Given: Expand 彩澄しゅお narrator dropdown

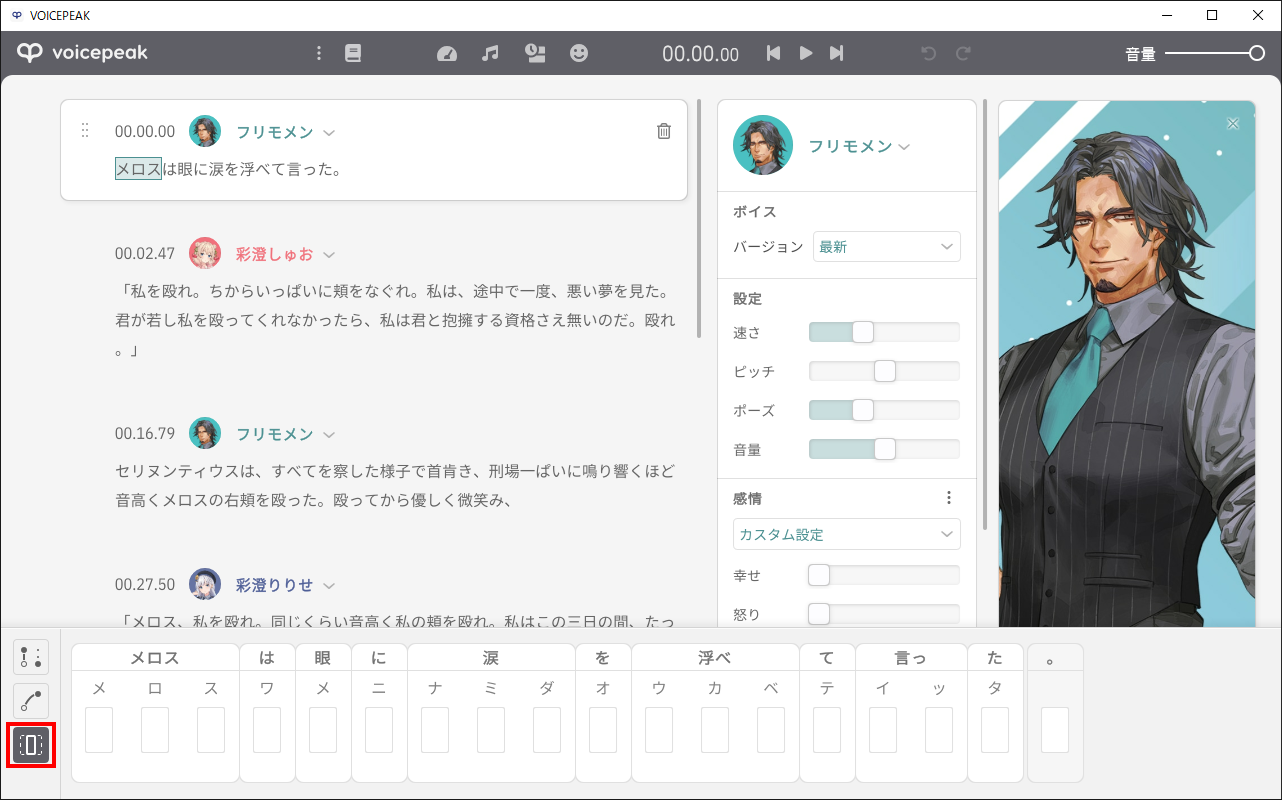Looking at the screenshot, I should tap(329, 254).
